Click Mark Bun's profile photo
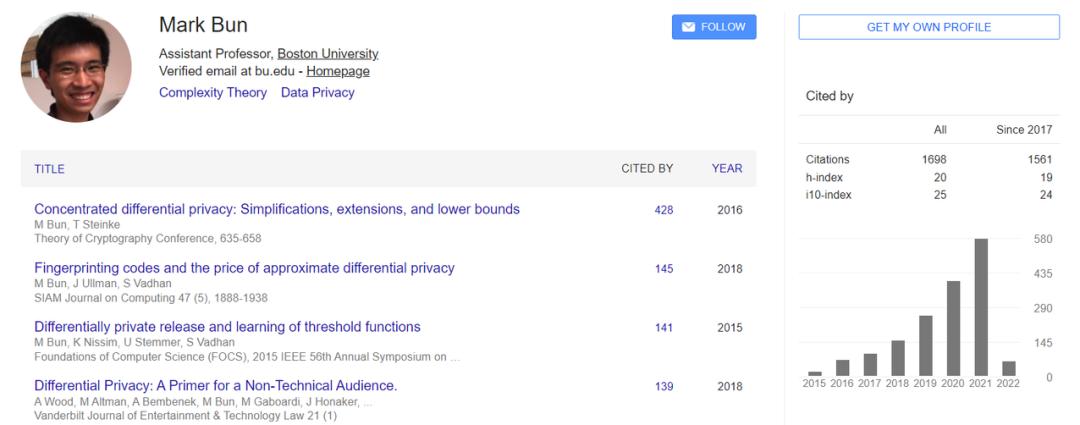 (x=76, y=67)
